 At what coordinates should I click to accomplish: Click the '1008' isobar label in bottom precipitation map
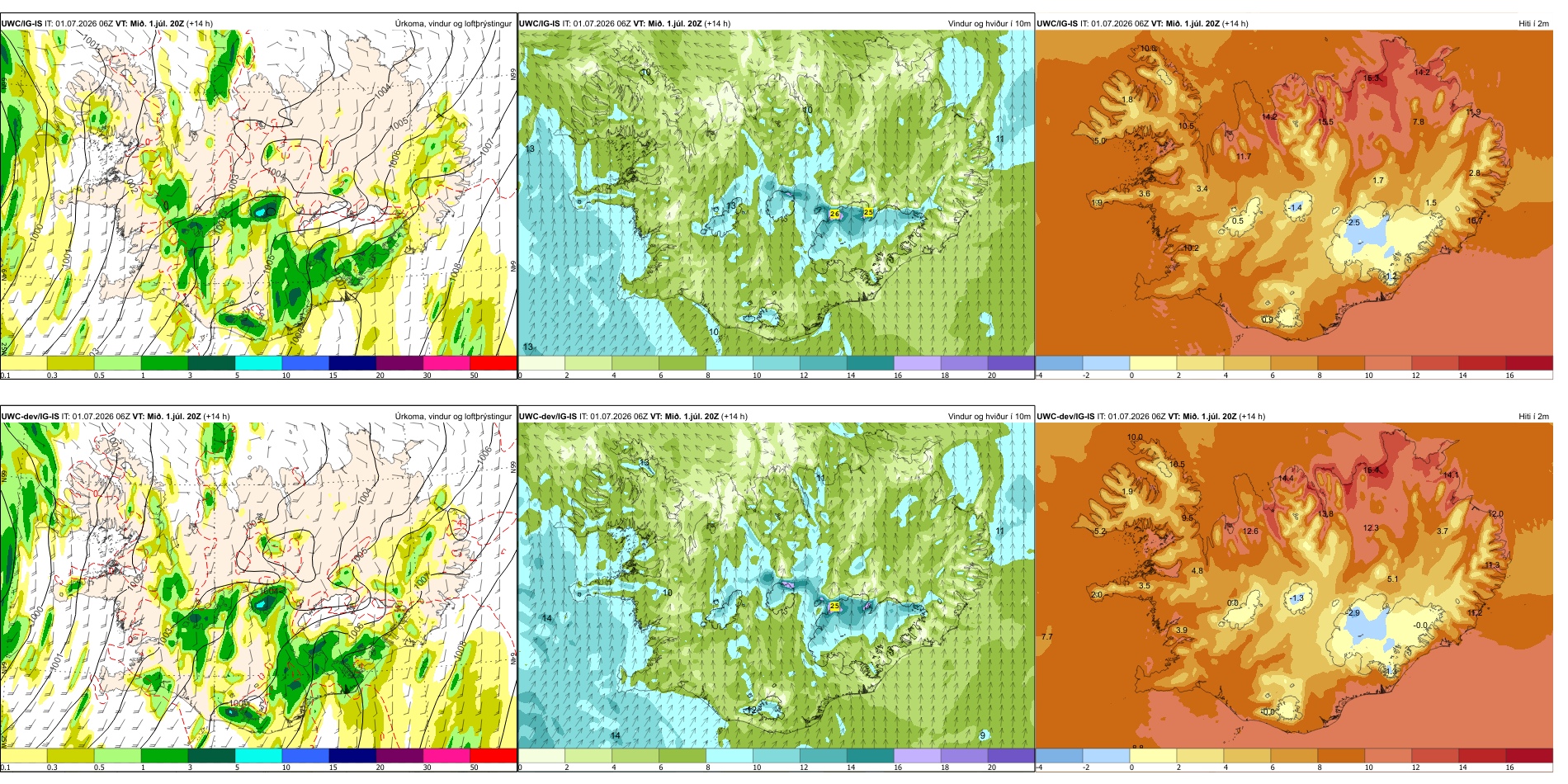click(460, 652)
